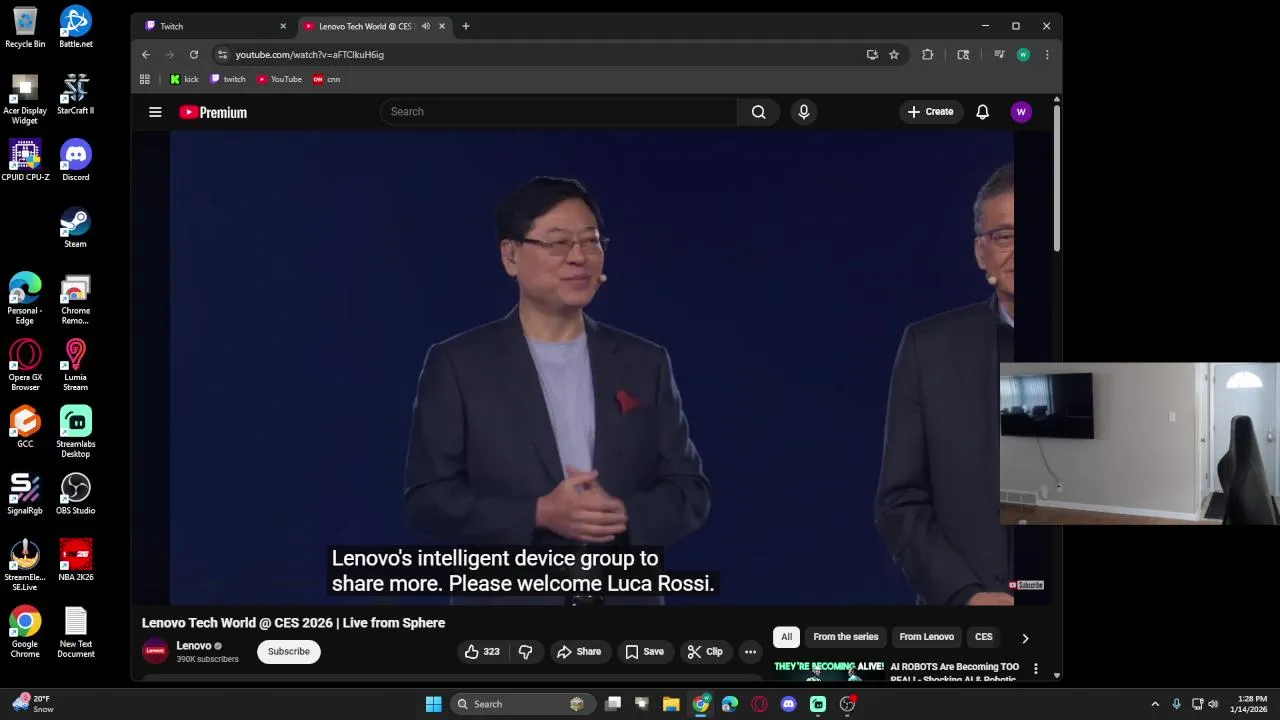Open more actions ellipsis under the video
1280x720 pixels.
click(750, 651)
